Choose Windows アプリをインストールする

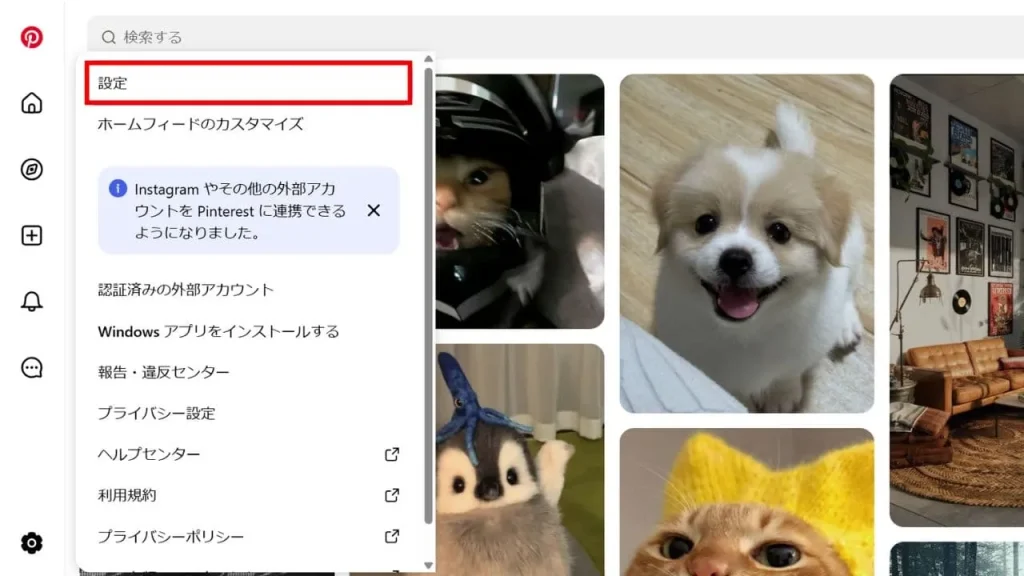click(x=218, y=331)
